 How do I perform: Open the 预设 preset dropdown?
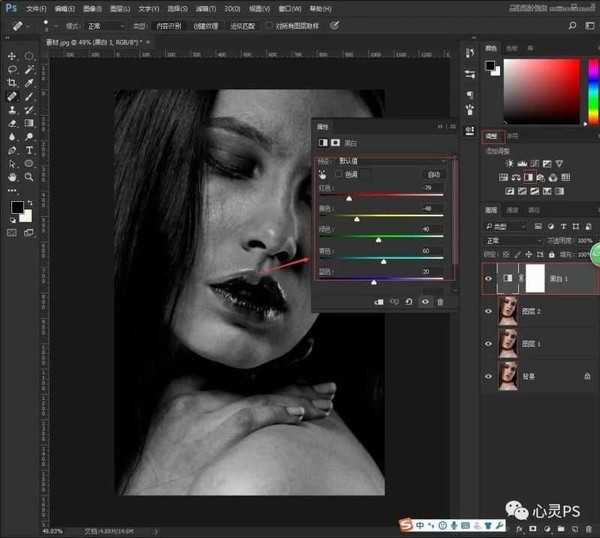[392, 160]
